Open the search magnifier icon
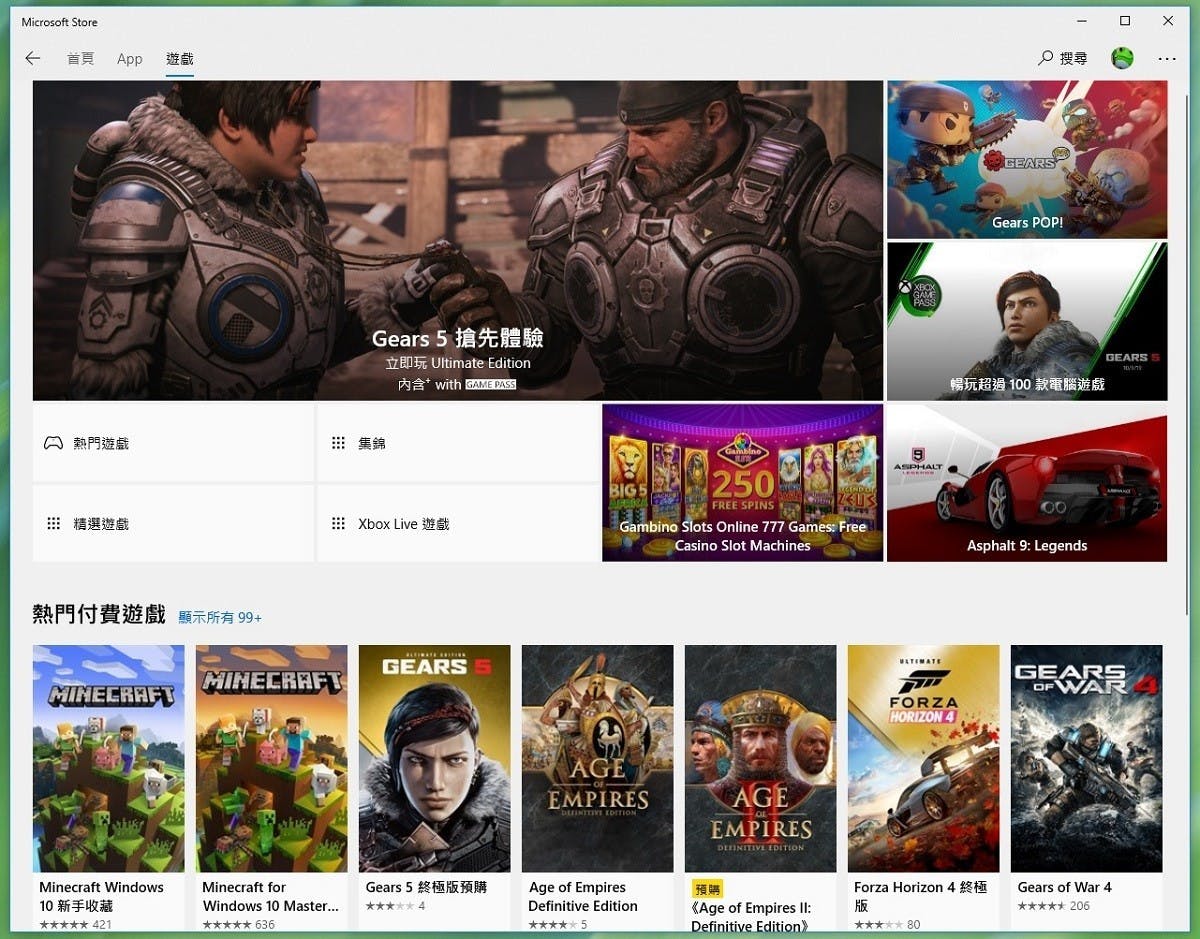Screen dimensions: 1200x939 (x=1046, y=59)
